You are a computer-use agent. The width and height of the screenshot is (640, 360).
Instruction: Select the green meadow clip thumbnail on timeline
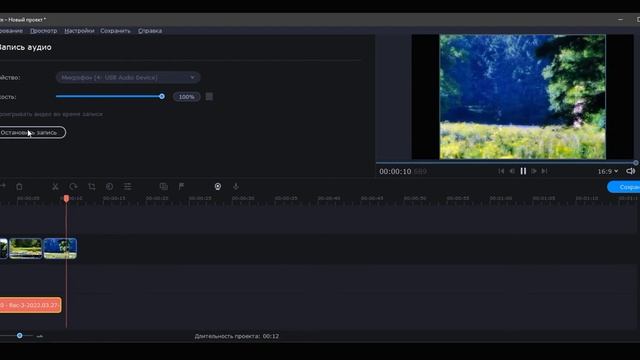(x=26, y=248)
